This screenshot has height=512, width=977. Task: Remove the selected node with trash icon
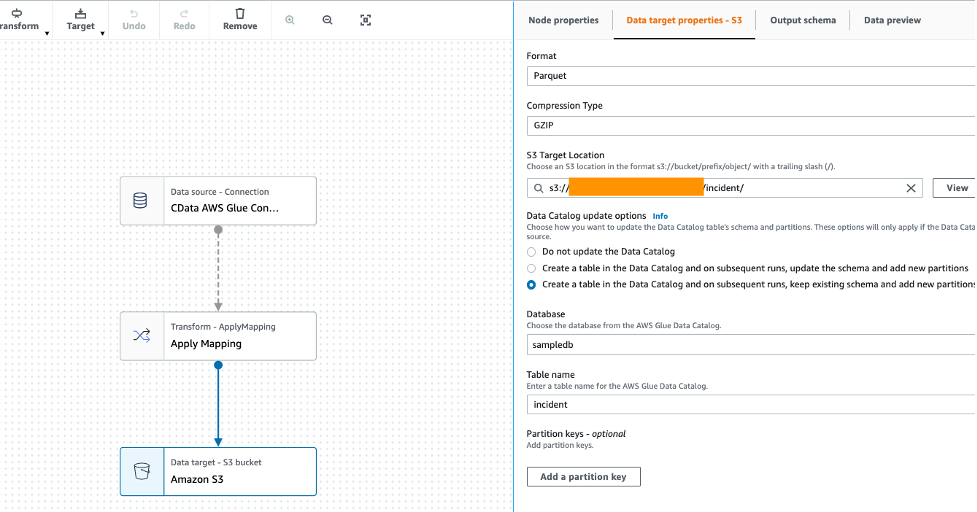click(x=240, y=20)
